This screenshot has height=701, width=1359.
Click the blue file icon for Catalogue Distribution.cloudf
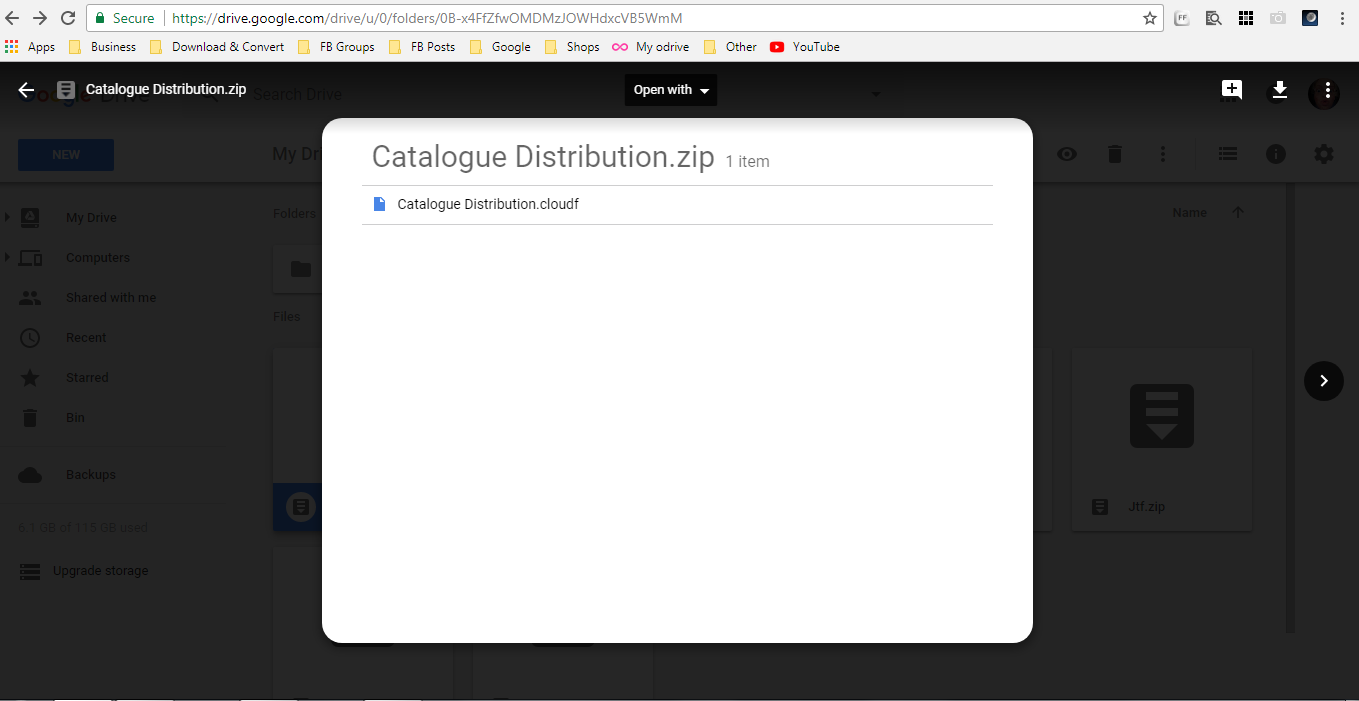(x=379, y=204)
